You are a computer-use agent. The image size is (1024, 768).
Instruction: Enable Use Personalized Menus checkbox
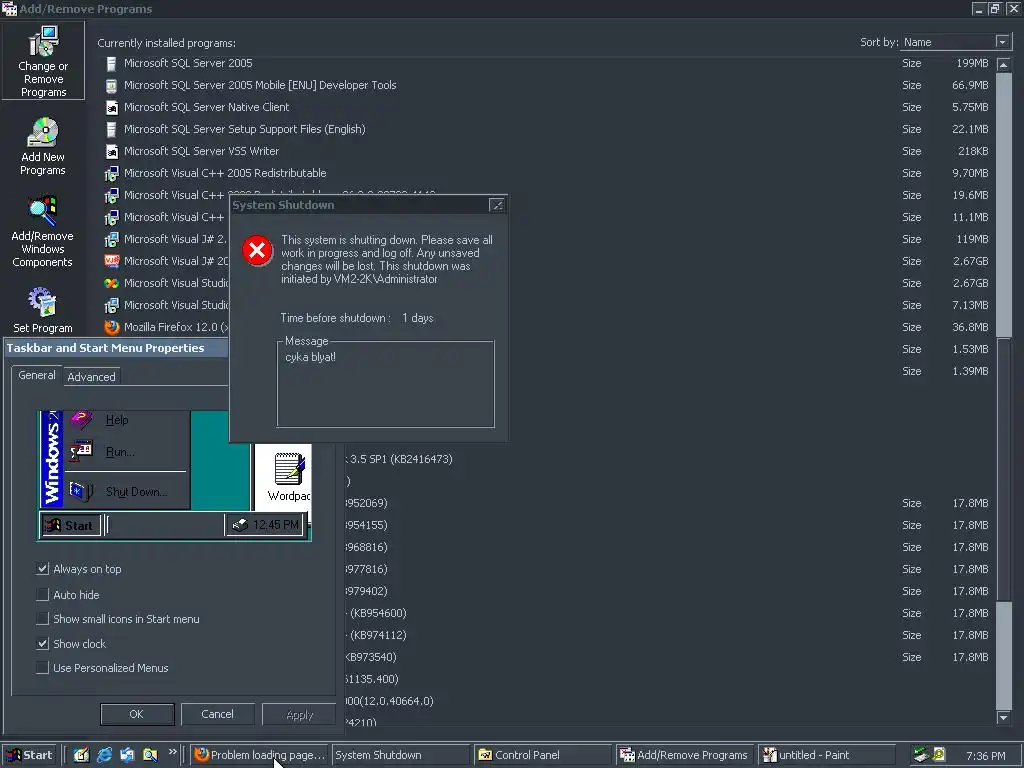(42, 667)
